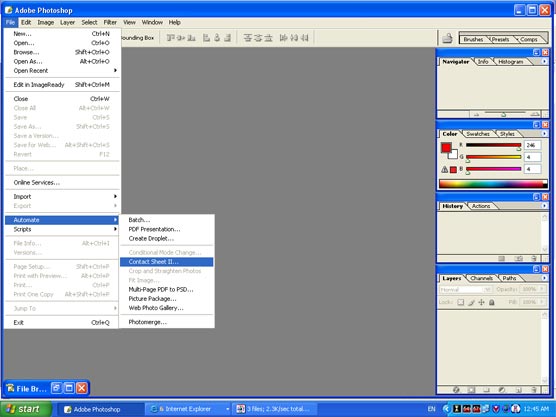Toggle Lock all padlock in Layers panel

491,302
